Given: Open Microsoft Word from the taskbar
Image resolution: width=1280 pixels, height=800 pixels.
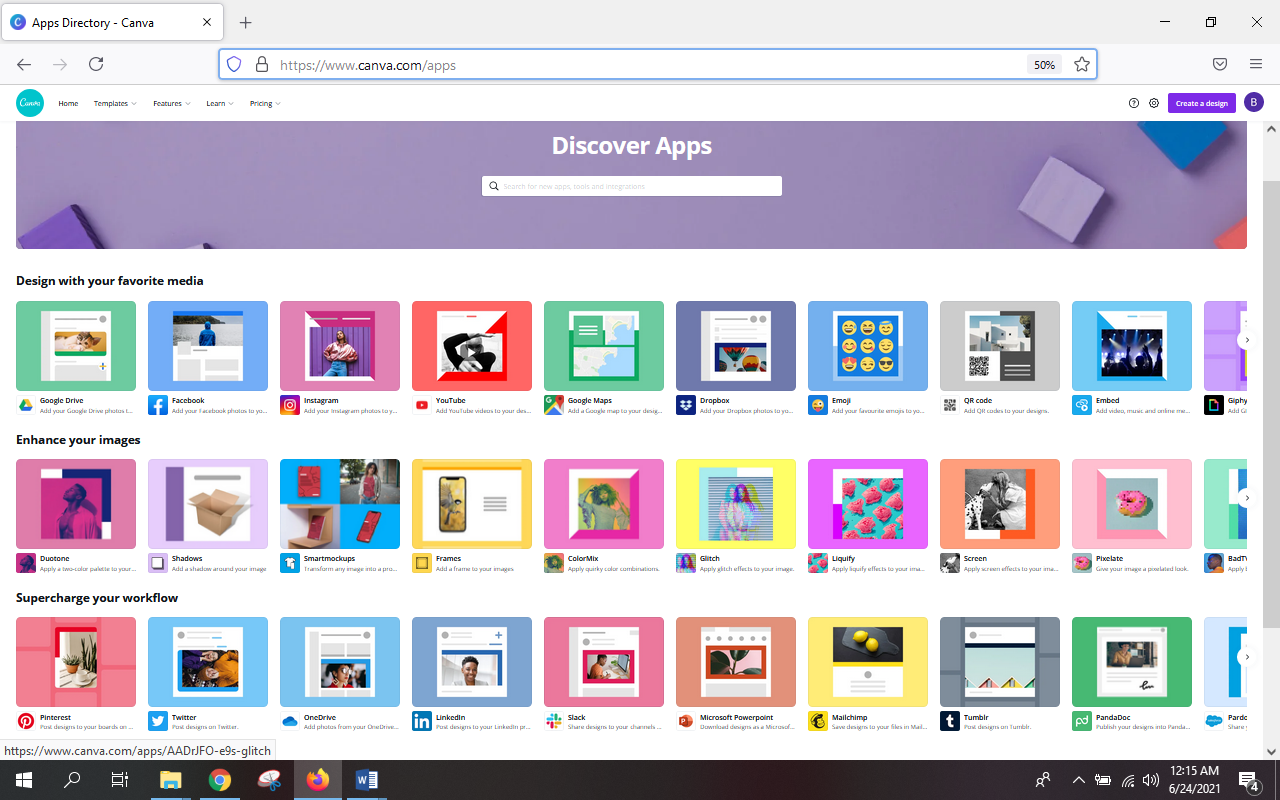Looking at the screenshot, I should tap(367, 780).
